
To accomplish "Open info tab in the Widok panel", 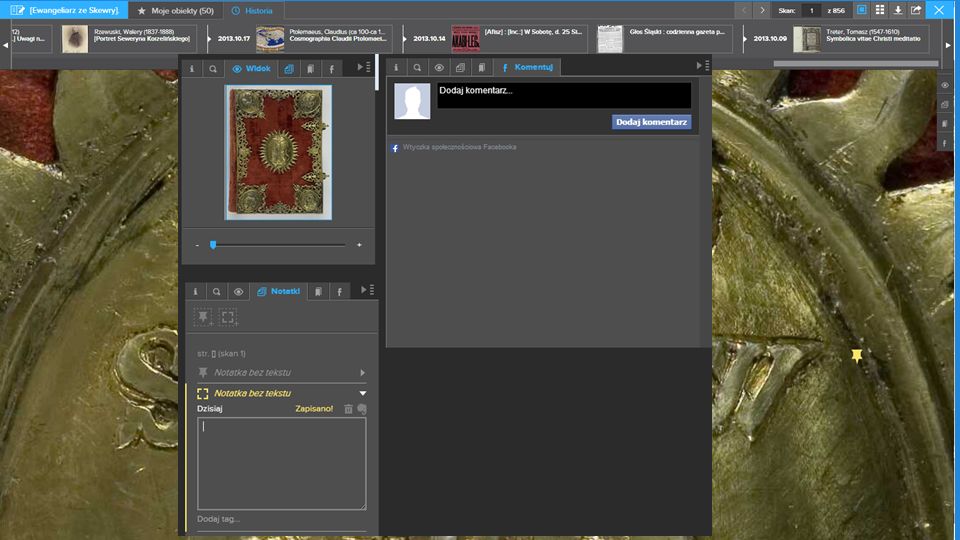I will pyautogui.click(x=192, y=69).
